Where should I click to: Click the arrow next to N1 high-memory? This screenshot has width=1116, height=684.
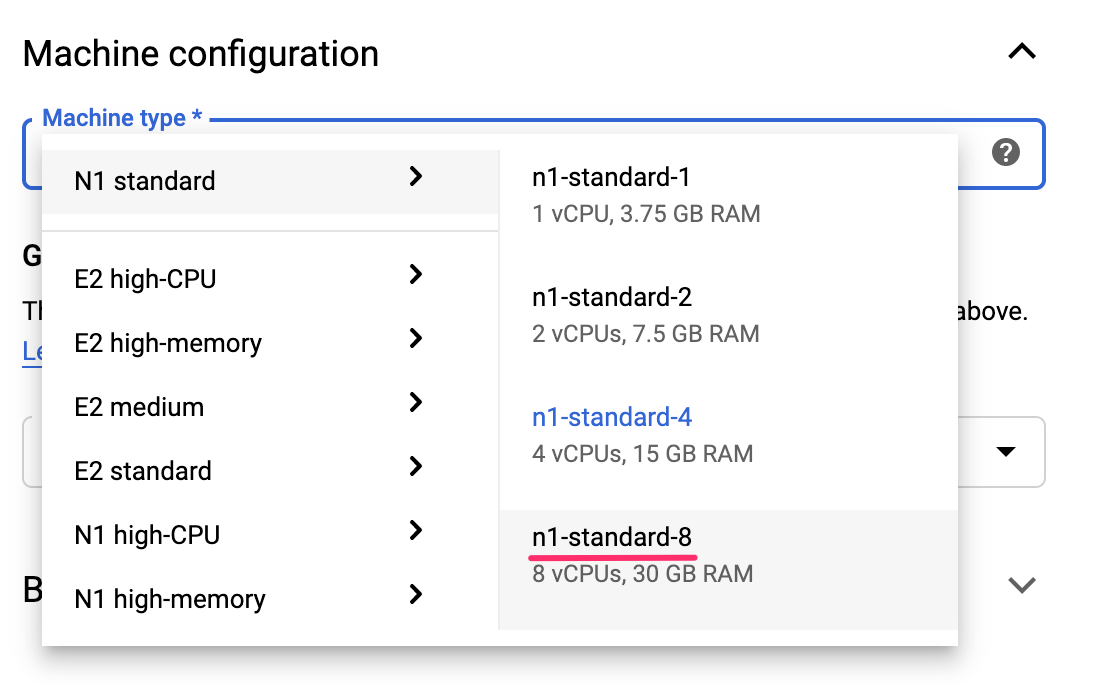click(x=416, y=595)
